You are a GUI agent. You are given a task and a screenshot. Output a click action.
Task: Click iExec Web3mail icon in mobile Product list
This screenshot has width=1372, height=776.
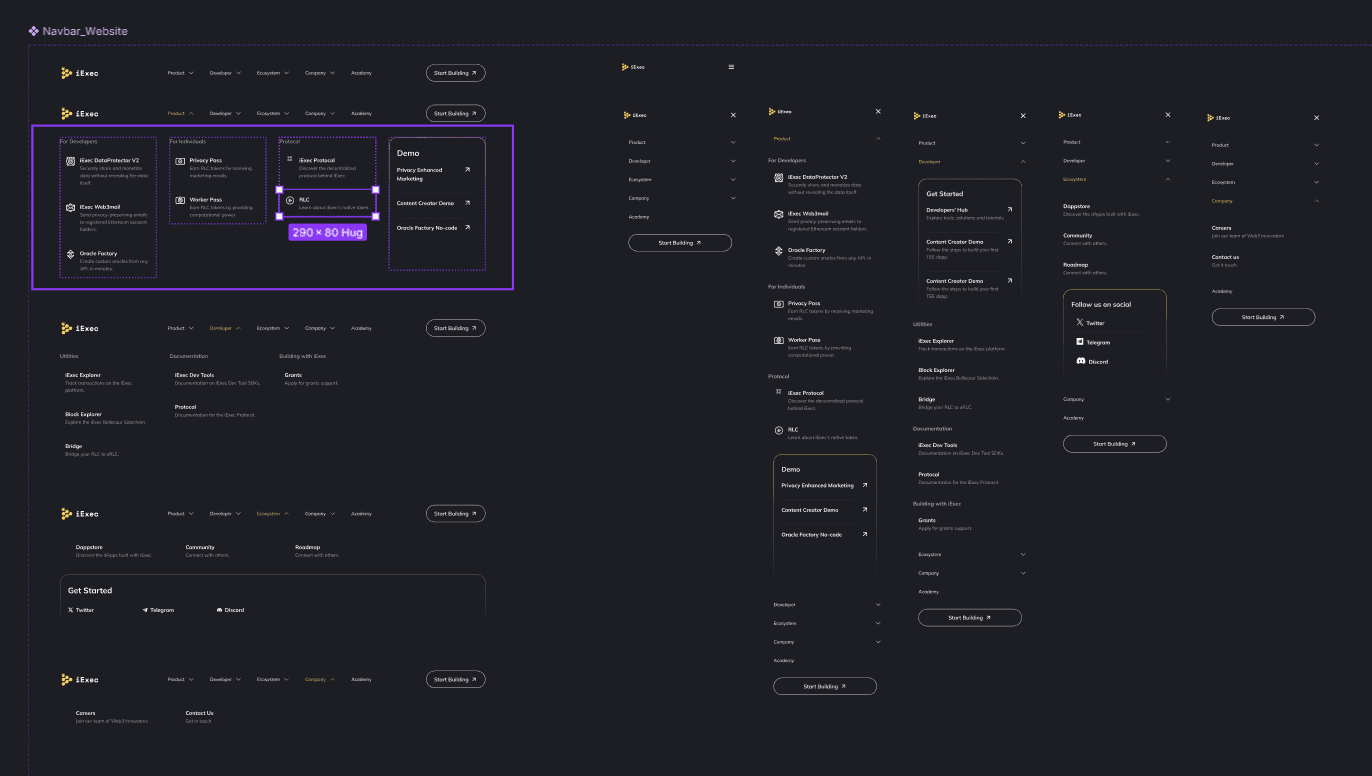(779, 214)
